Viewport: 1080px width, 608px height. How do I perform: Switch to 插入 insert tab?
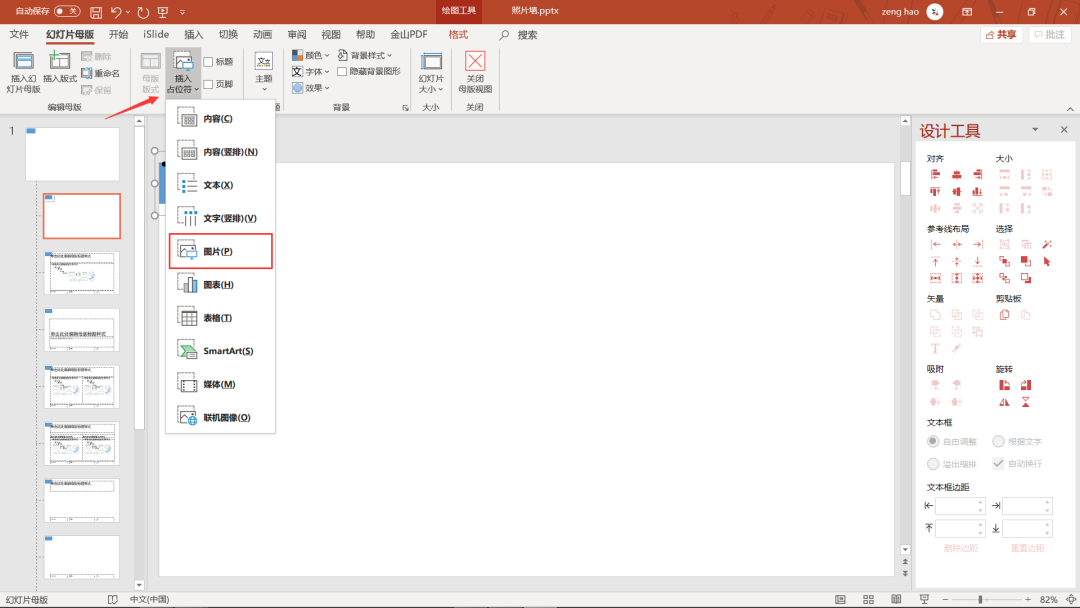(194, 34)
